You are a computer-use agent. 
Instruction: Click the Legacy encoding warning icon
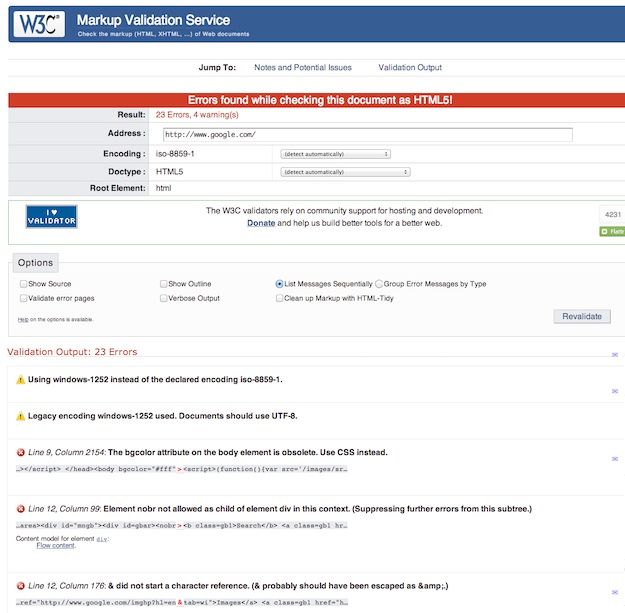(x=20, y=417)
